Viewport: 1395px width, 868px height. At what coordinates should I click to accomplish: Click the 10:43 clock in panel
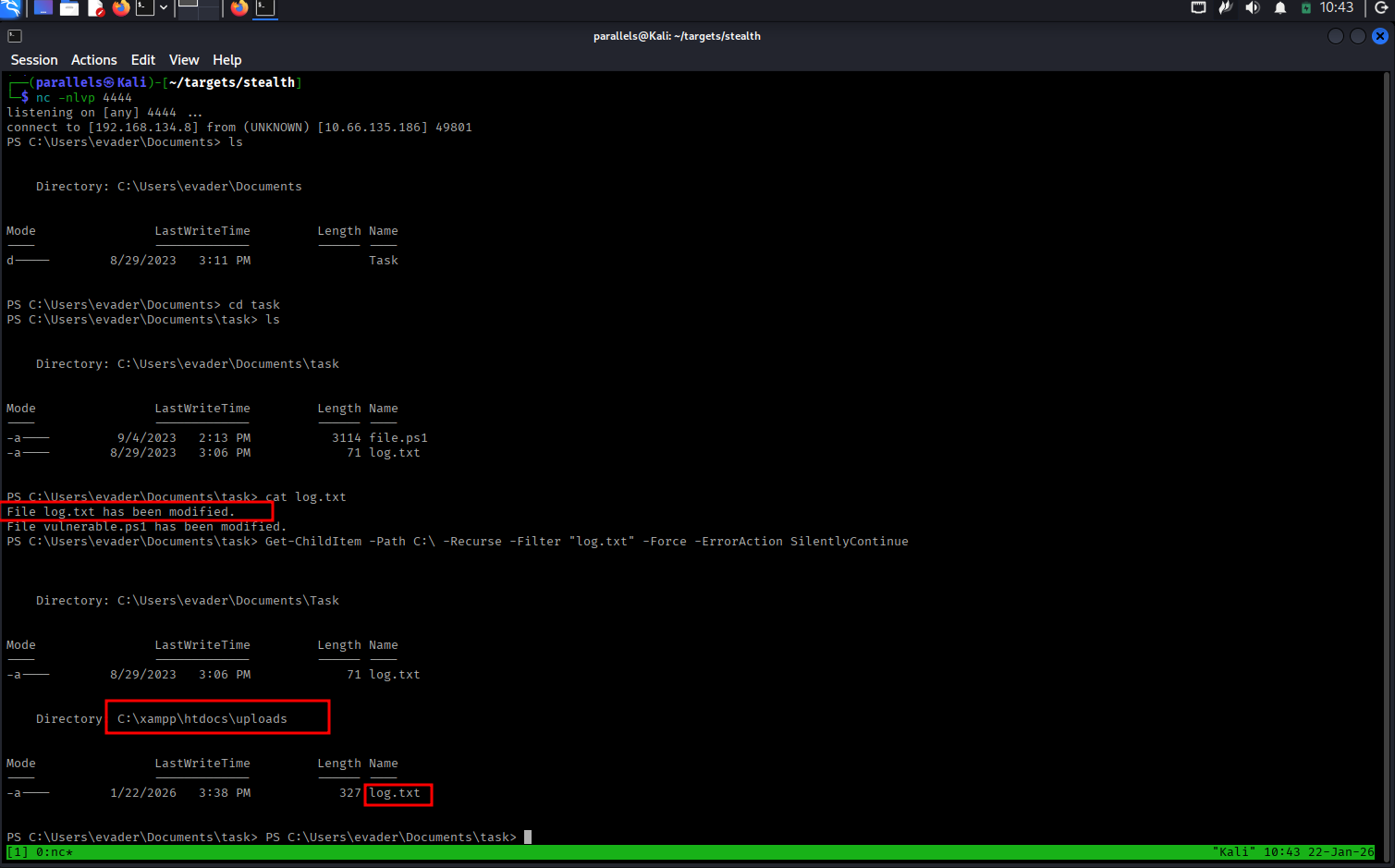pos(1337,8)
